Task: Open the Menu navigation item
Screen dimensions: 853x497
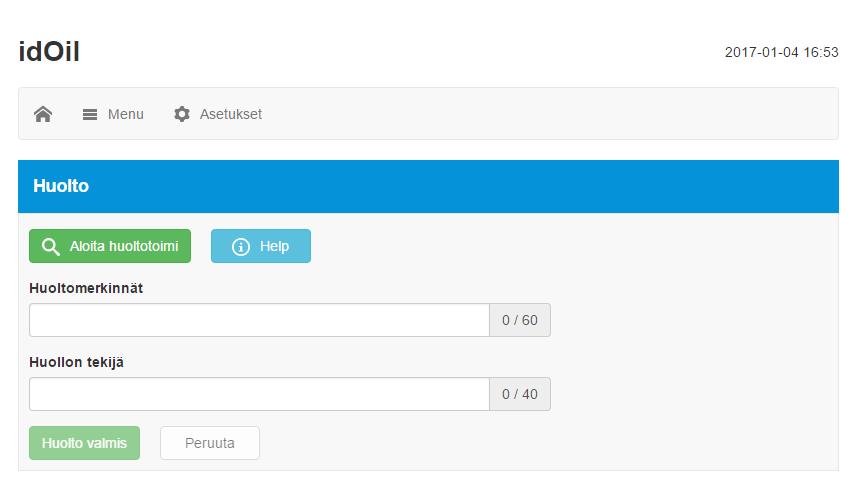Action: tap(113, 114)
